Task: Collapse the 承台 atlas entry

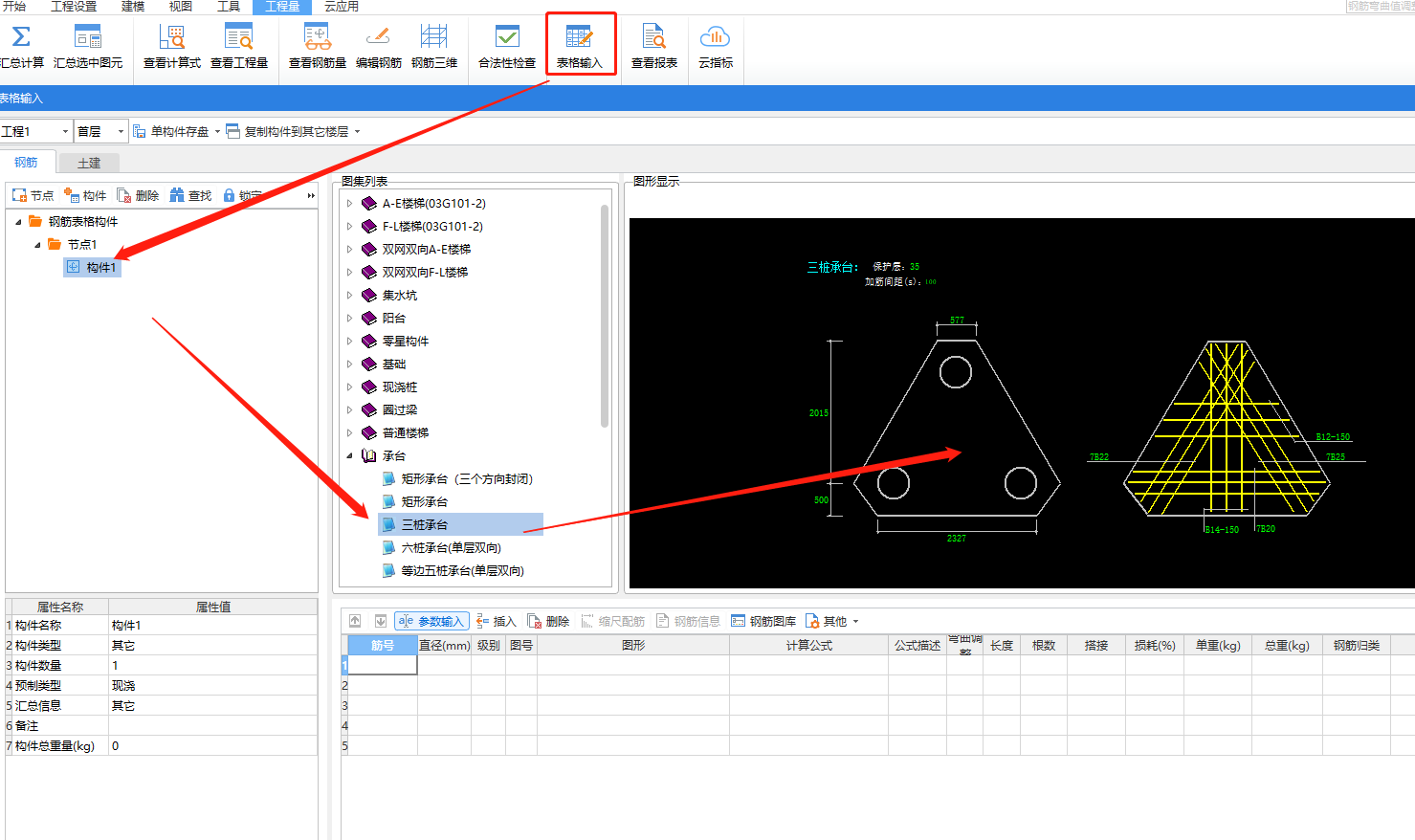Action: click(349, 455)
